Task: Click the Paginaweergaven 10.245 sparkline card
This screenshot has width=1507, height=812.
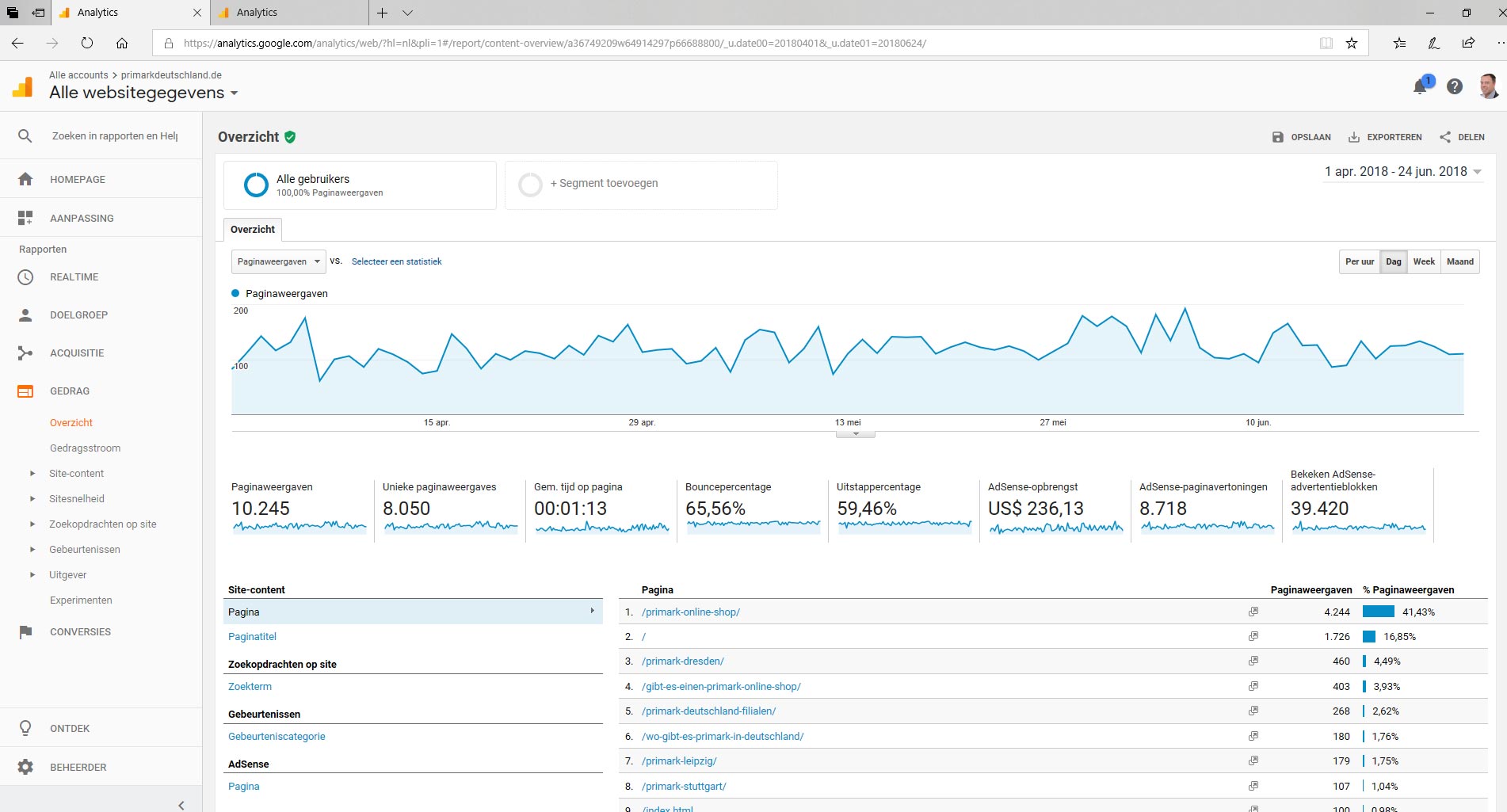Action: (x=299, y=509)
